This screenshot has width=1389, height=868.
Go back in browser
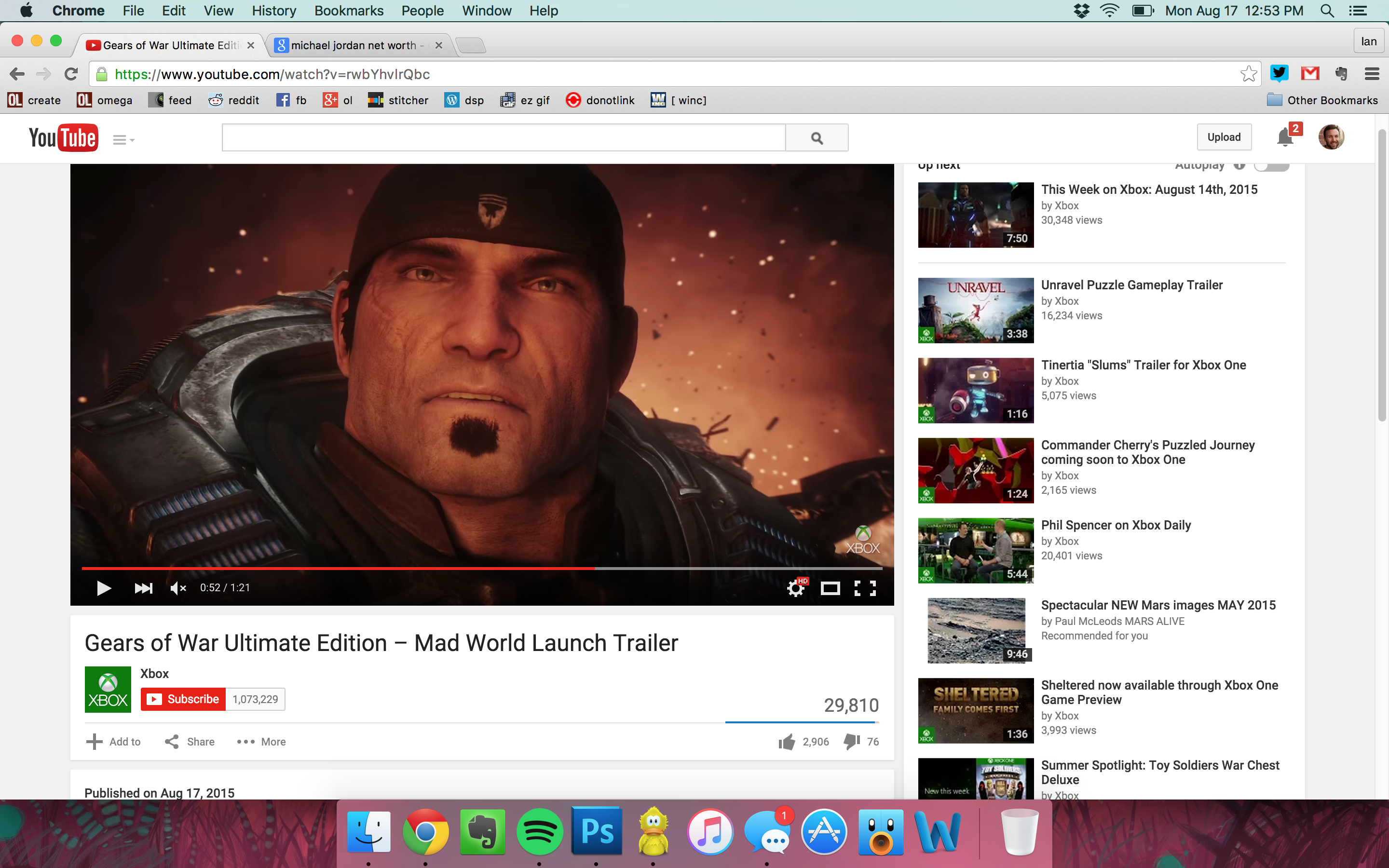[17, 74]
